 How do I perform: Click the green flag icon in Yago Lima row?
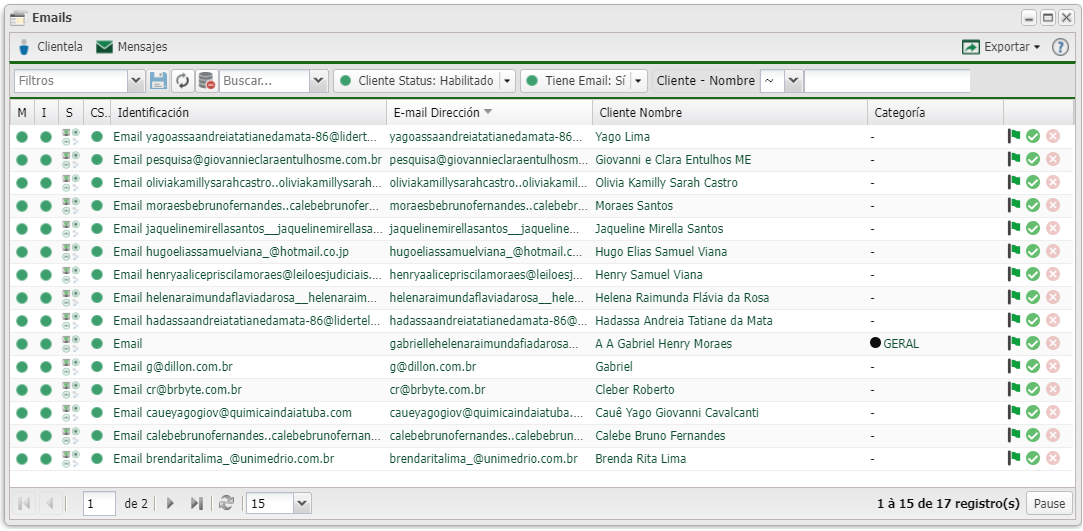1014,136
